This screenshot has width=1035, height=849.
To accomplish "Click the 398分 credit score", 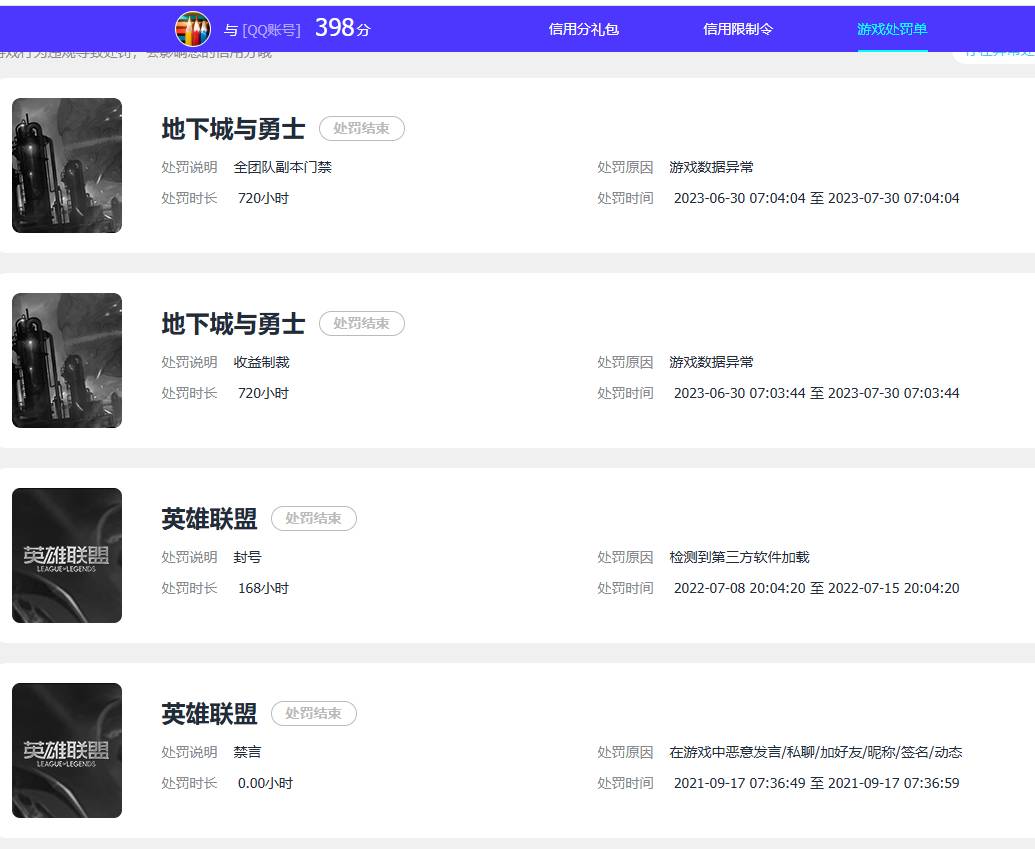I will point(342,28).
